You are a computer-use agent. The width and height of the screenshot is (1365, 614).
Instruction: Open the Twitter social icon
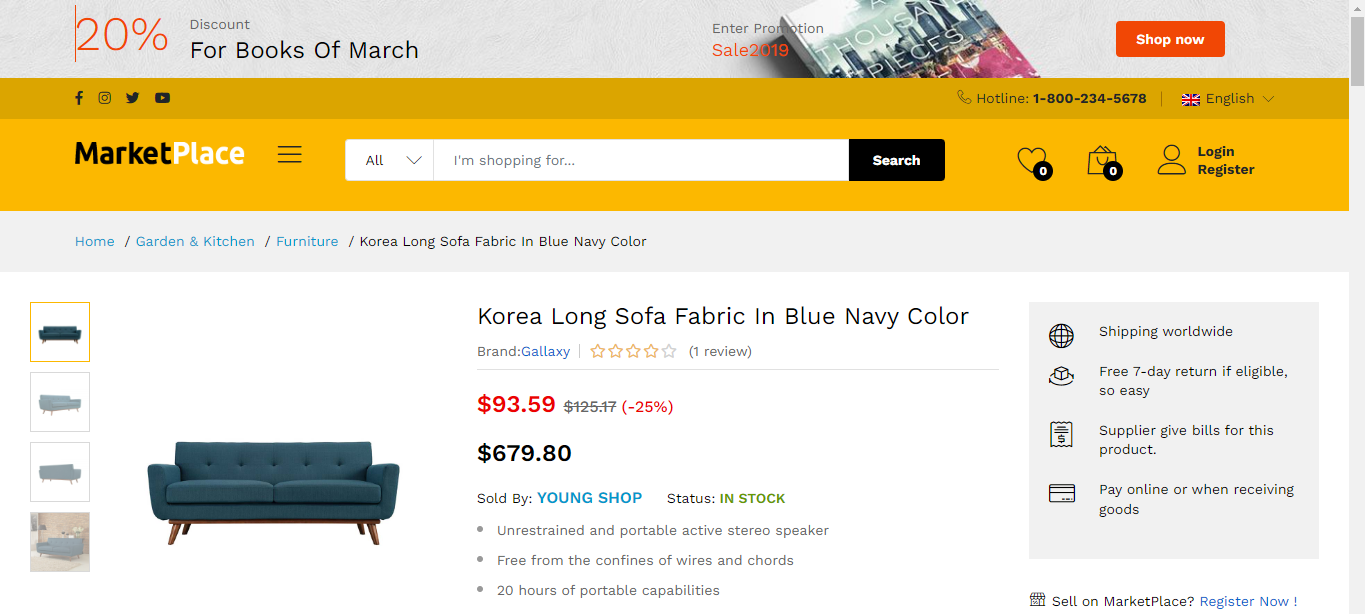tap(132, 98)
